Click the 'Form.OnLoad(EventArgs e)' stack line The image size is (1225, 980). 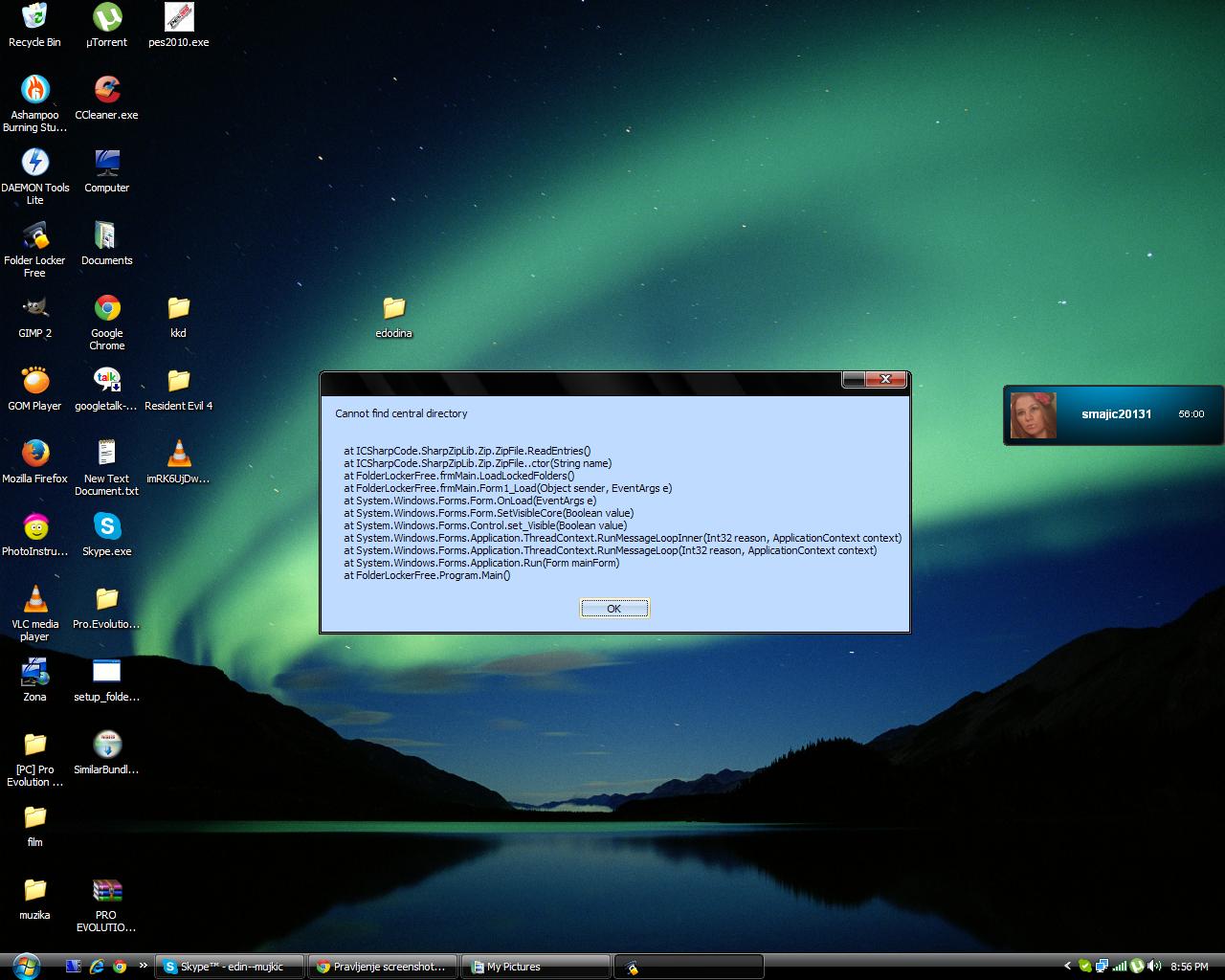(470, 501)
